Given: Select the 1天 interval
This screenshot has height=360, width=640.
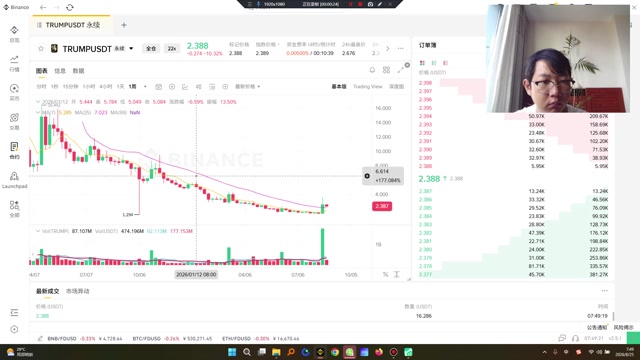Looking at the screenshot, I should coord(120,87).
